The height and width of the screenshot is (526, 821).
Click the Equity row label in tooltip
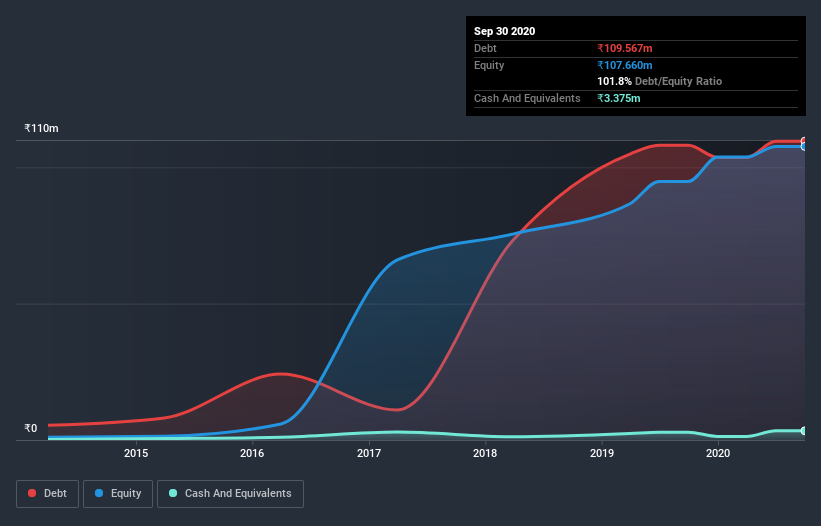point(489,65)
